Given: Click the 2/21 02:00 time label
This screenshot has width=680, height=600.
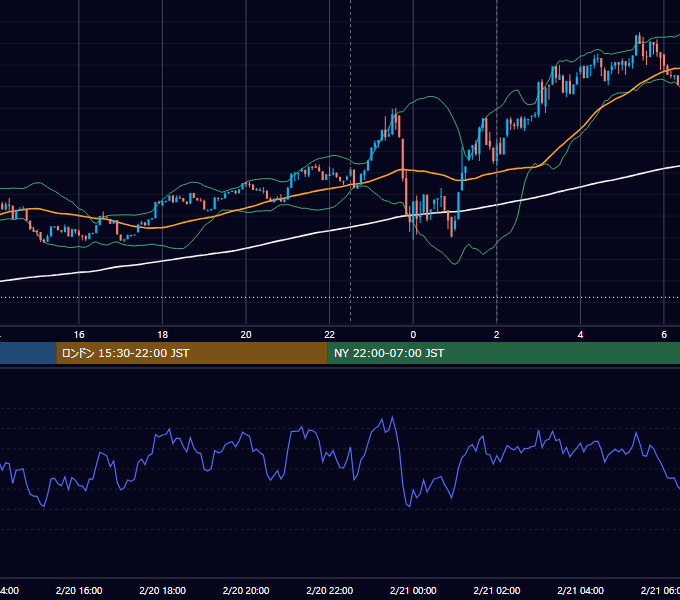Looking at the screenshot, I should 497,590.
